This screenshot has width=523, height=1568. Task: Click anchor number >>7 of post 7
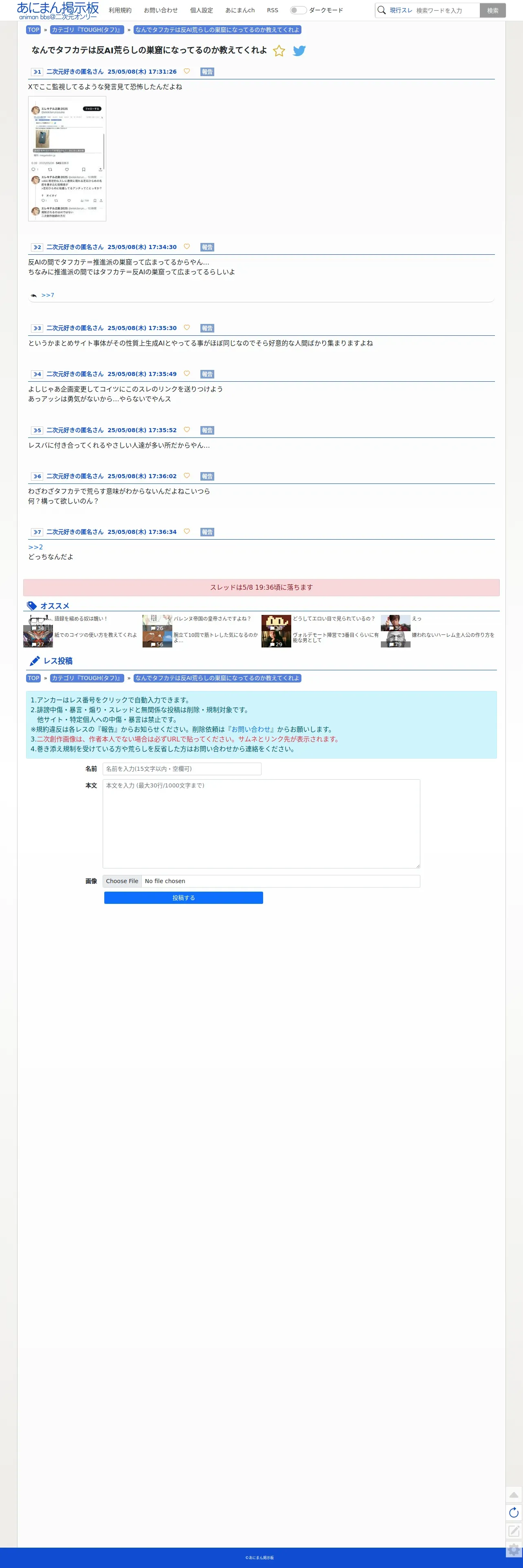[x=37, y=532]
